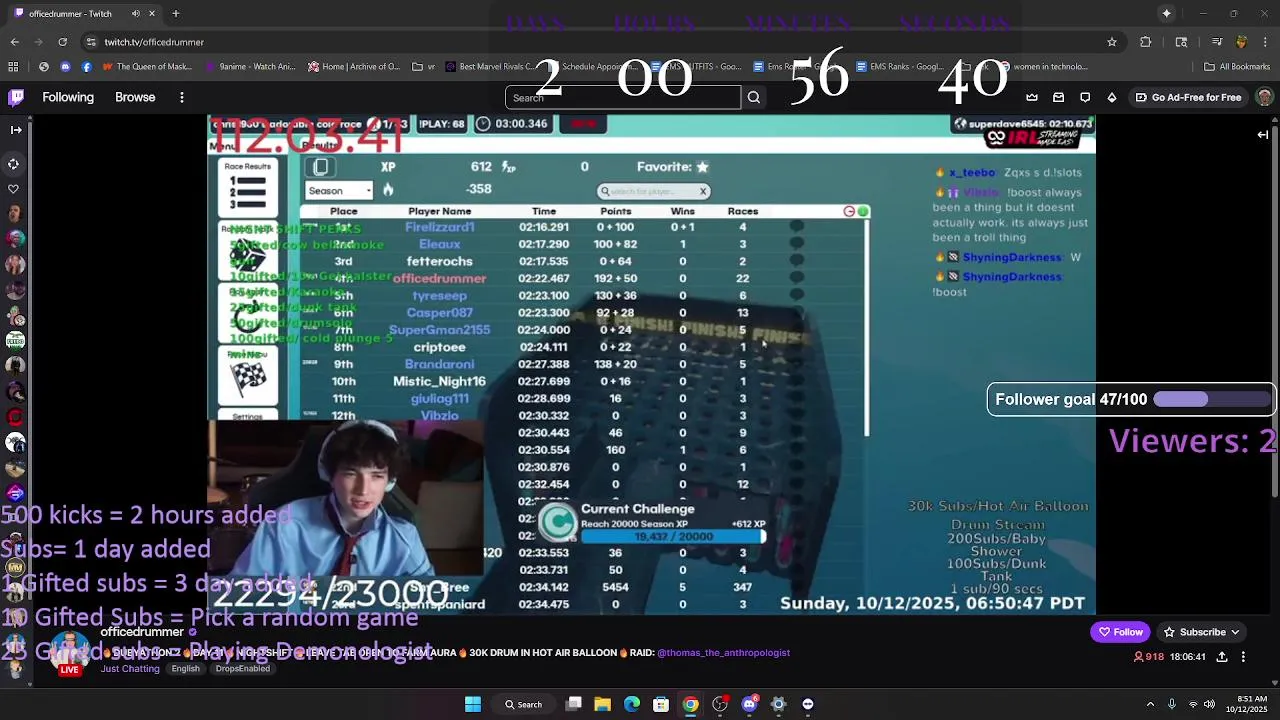Open the Facebook bookmark icon

(x=87, y=67)
